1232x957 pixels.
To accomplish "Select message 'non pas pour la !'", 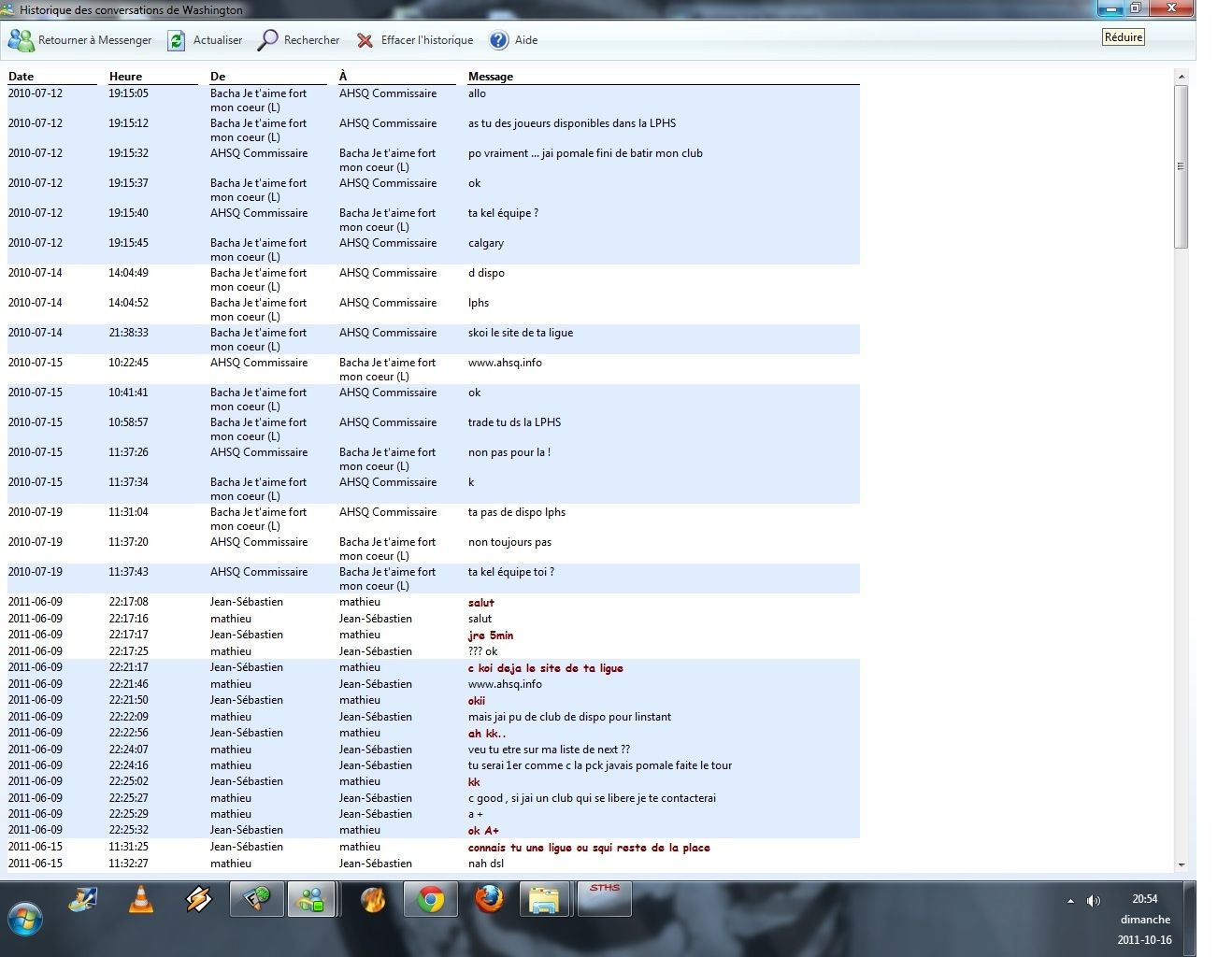I will point(509,452).
